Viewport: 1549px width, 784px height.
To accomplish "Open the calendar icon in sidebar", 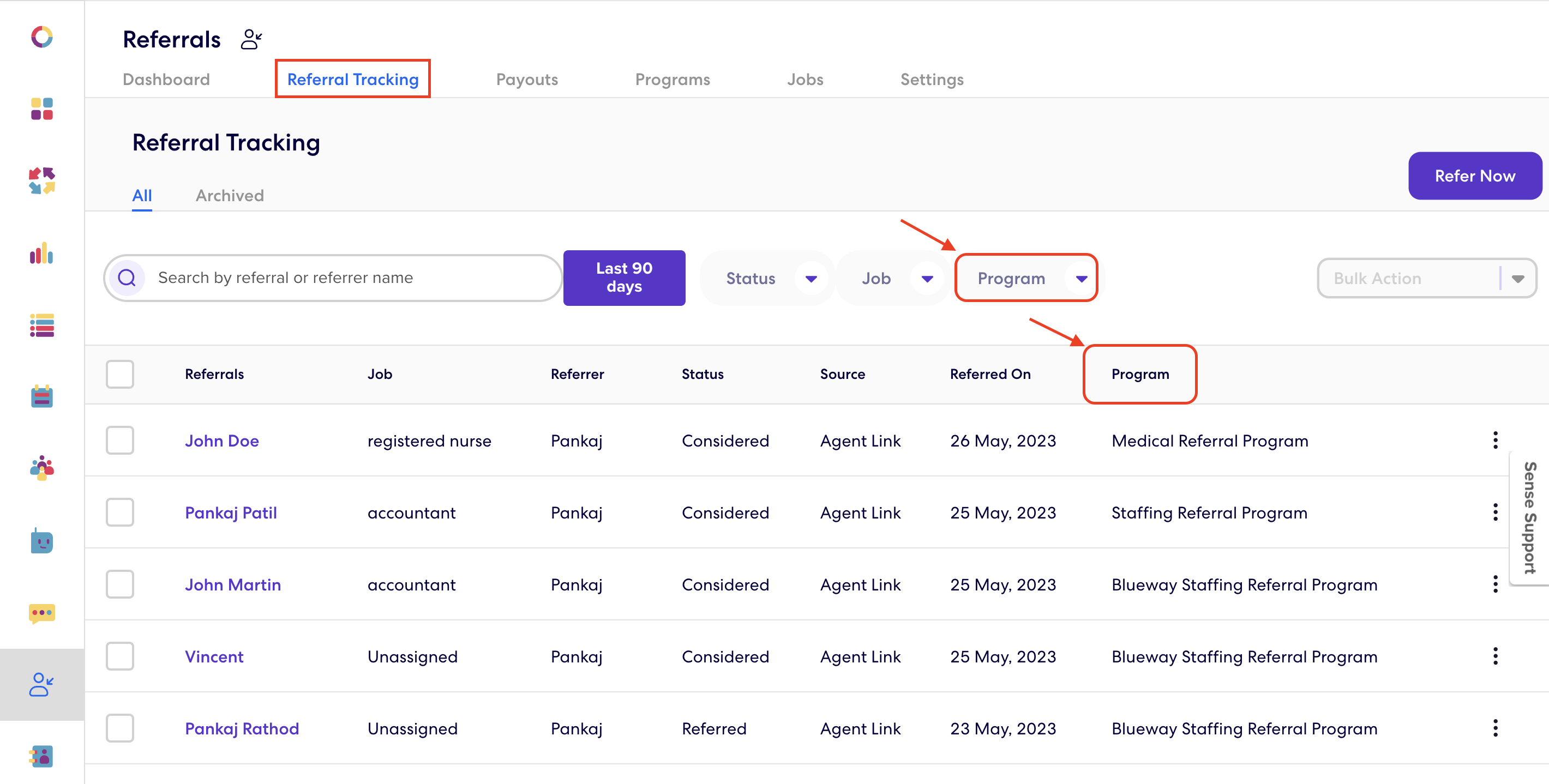I will coord(42,397).
